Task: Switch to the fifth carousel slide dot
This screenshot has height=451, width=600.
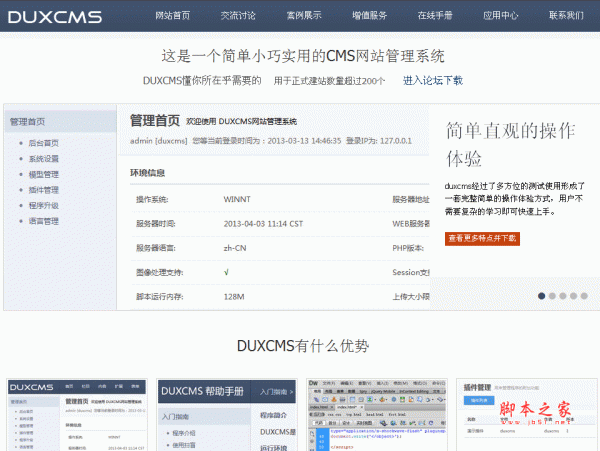Action: tap(584, 296)
